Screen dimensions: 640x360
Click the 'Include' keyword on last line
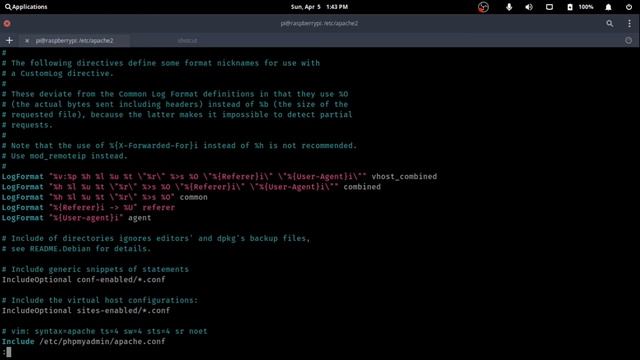pyautogui.click(x=18, y=341)
